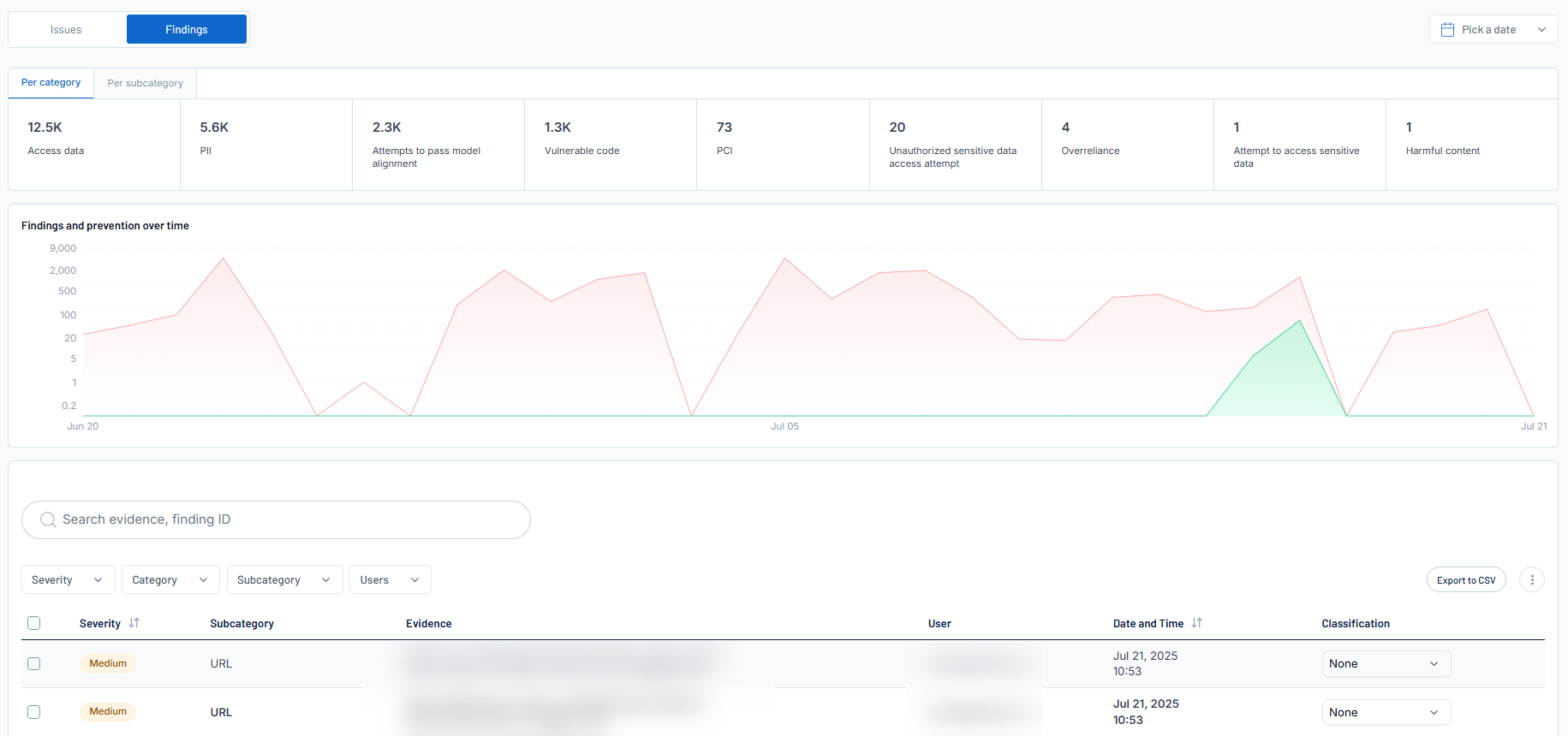1568x736 pixels.
Task: Expand the Severity filter dropdown
Action: [68, 579]
